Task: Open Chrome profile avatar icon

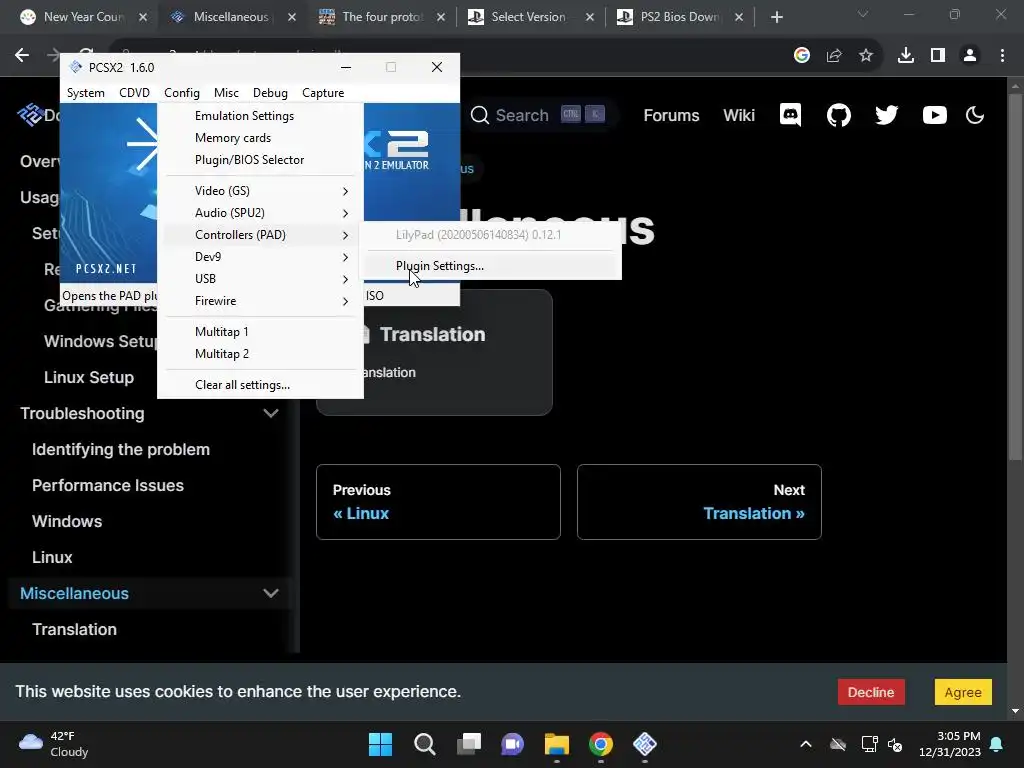Action: [x=970, y=56]
